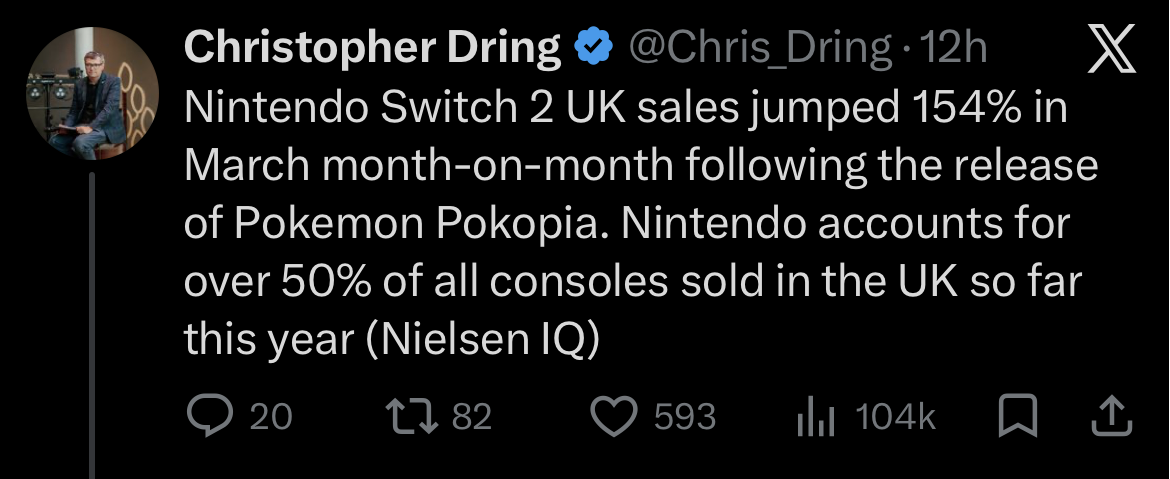Viewport: 1170px width, 479px height.
Task: Click the repost count of 82
Action: tap(472, 417)
